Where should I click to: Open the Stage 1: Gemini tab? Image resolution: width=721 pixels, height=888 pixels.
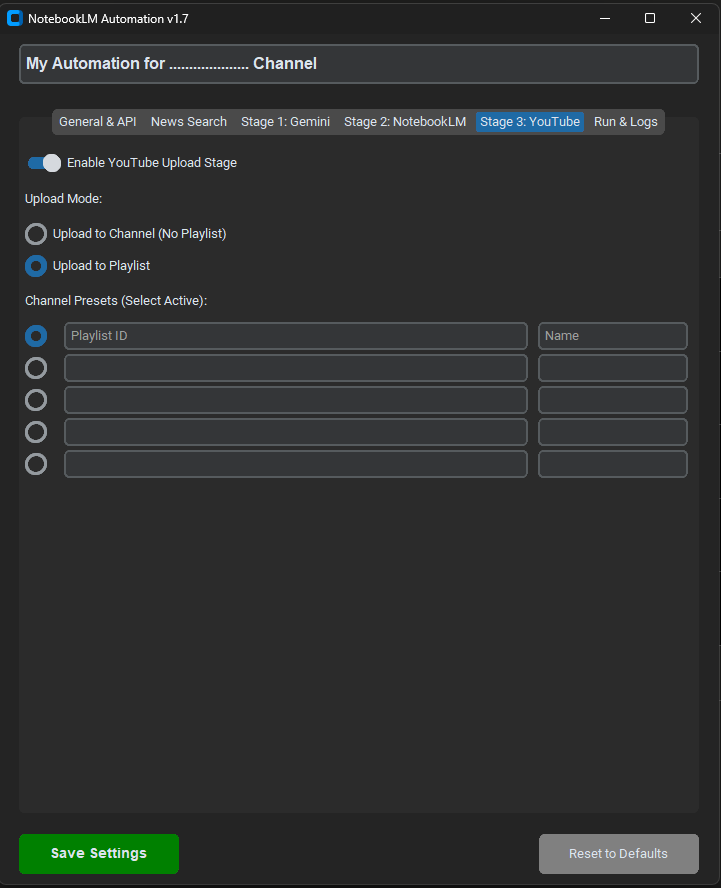pos(285,122)
